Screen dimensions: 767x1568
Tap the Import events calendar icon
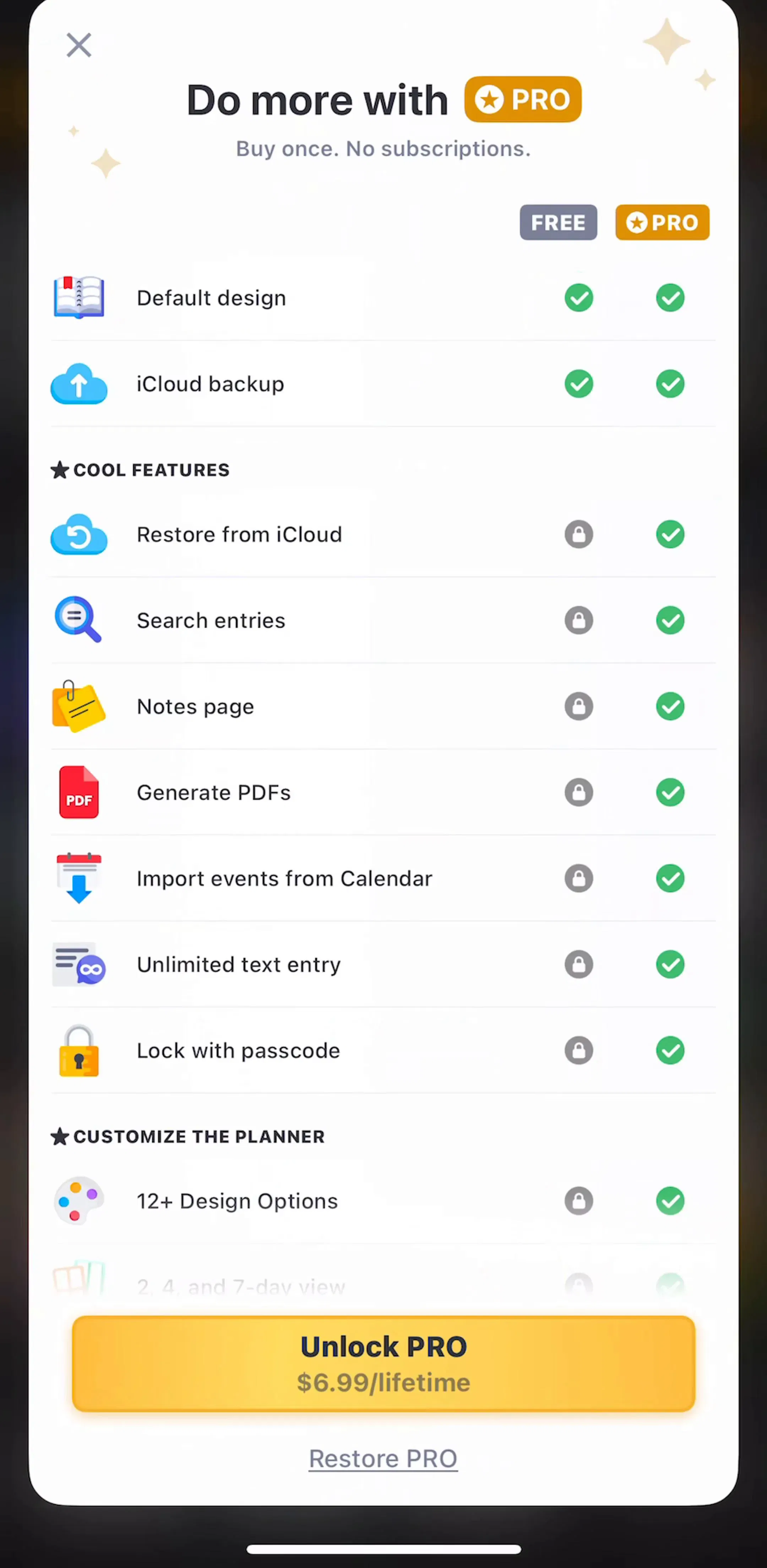click(x=79, y=878)
